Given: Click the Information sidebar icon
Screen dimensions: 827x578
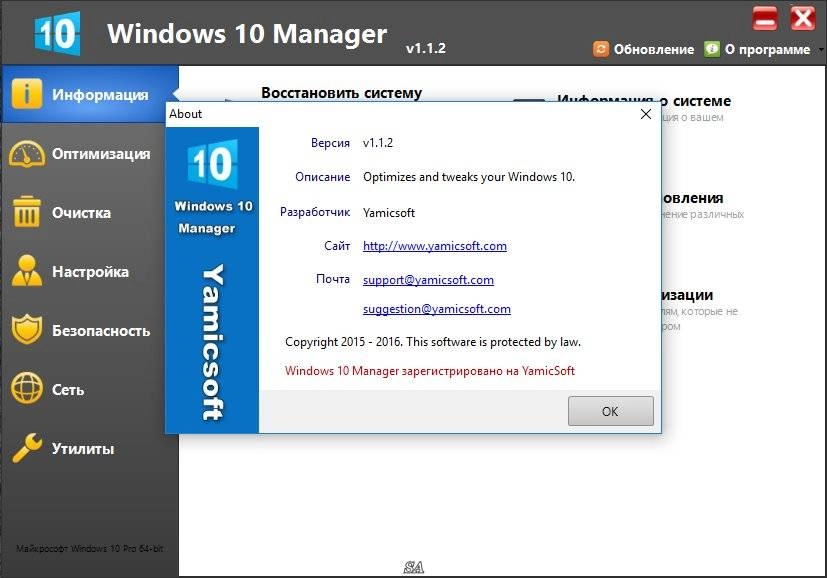Looking at the screenshot, I should (26, 94).
